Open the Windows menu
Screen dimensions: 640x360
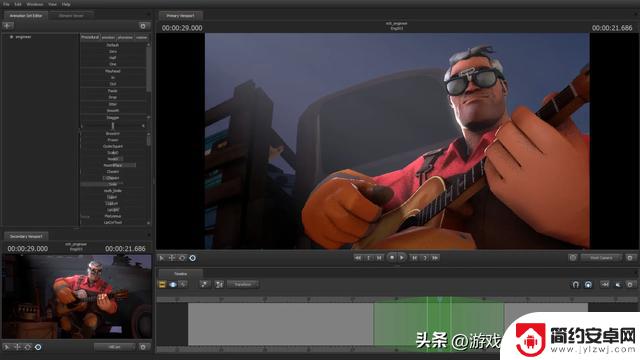click(x=35, y=4)
